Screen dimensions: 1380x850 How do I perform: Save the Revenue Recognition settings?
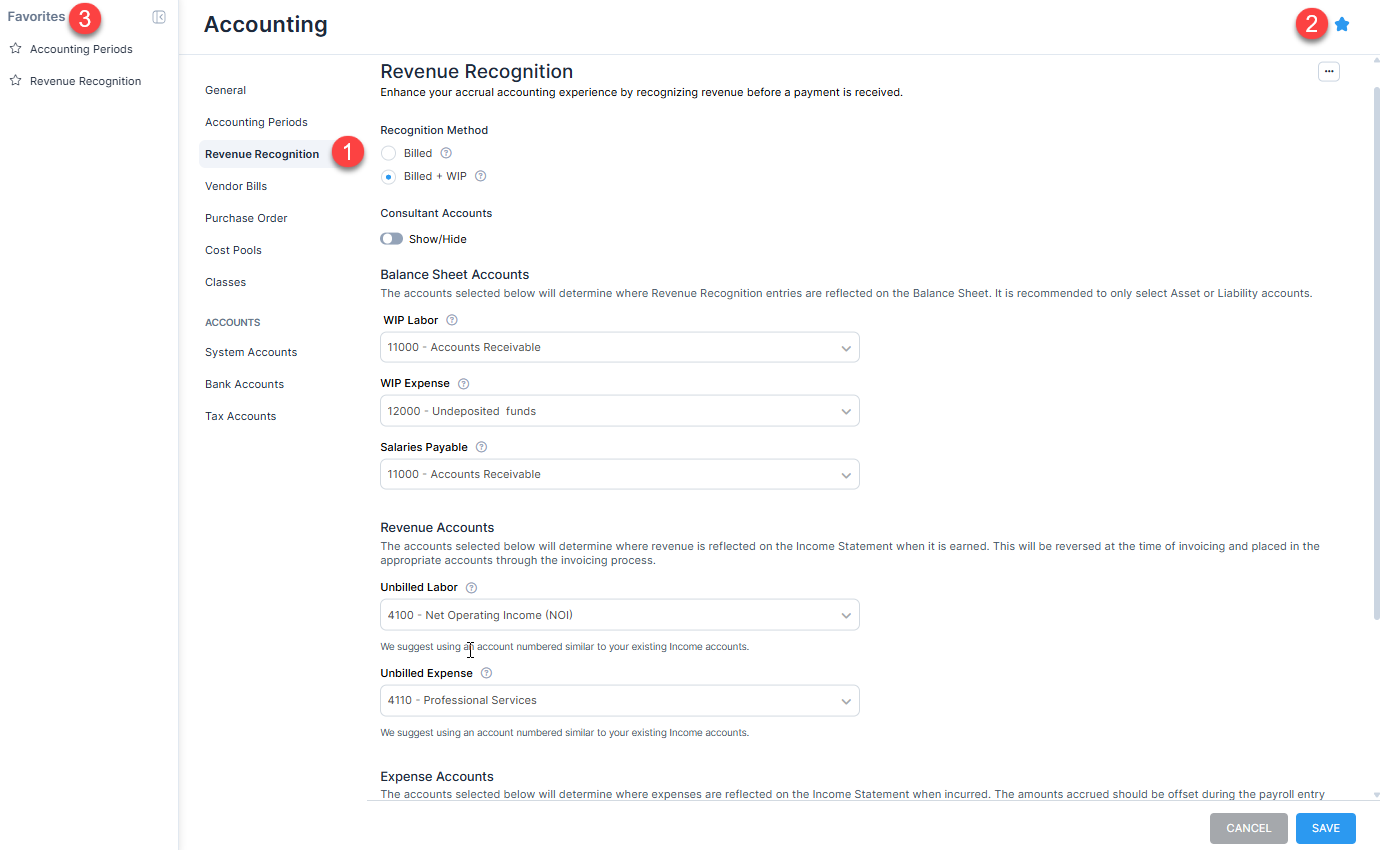point(1325,828)
